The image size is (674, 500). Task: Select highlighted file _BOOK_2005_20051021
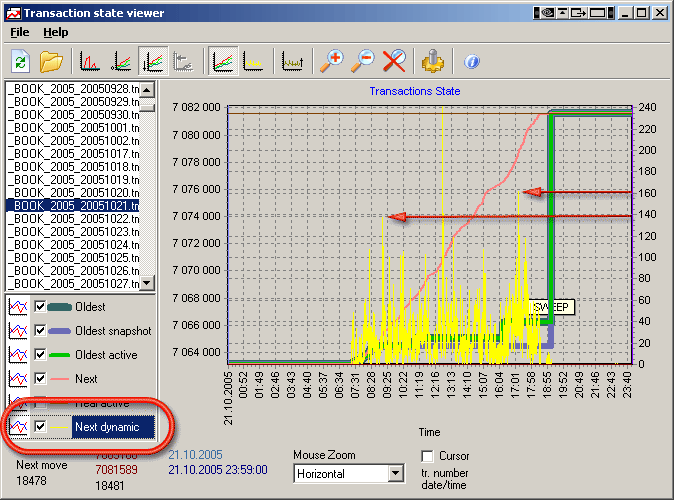pos(73,206)
